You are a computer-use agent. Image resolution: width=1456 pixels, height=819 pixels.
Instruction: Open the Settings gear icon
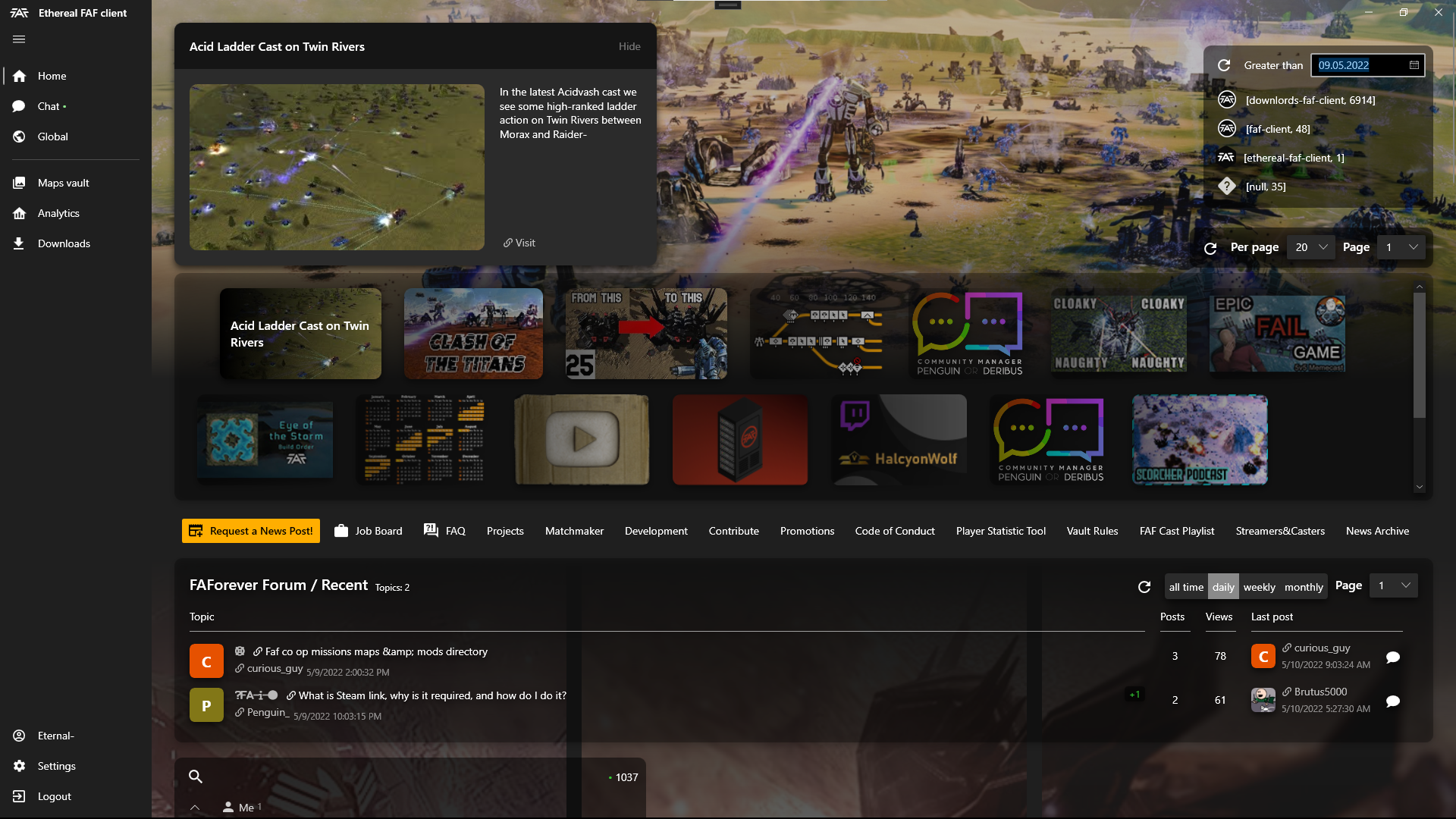pos(19,766)
